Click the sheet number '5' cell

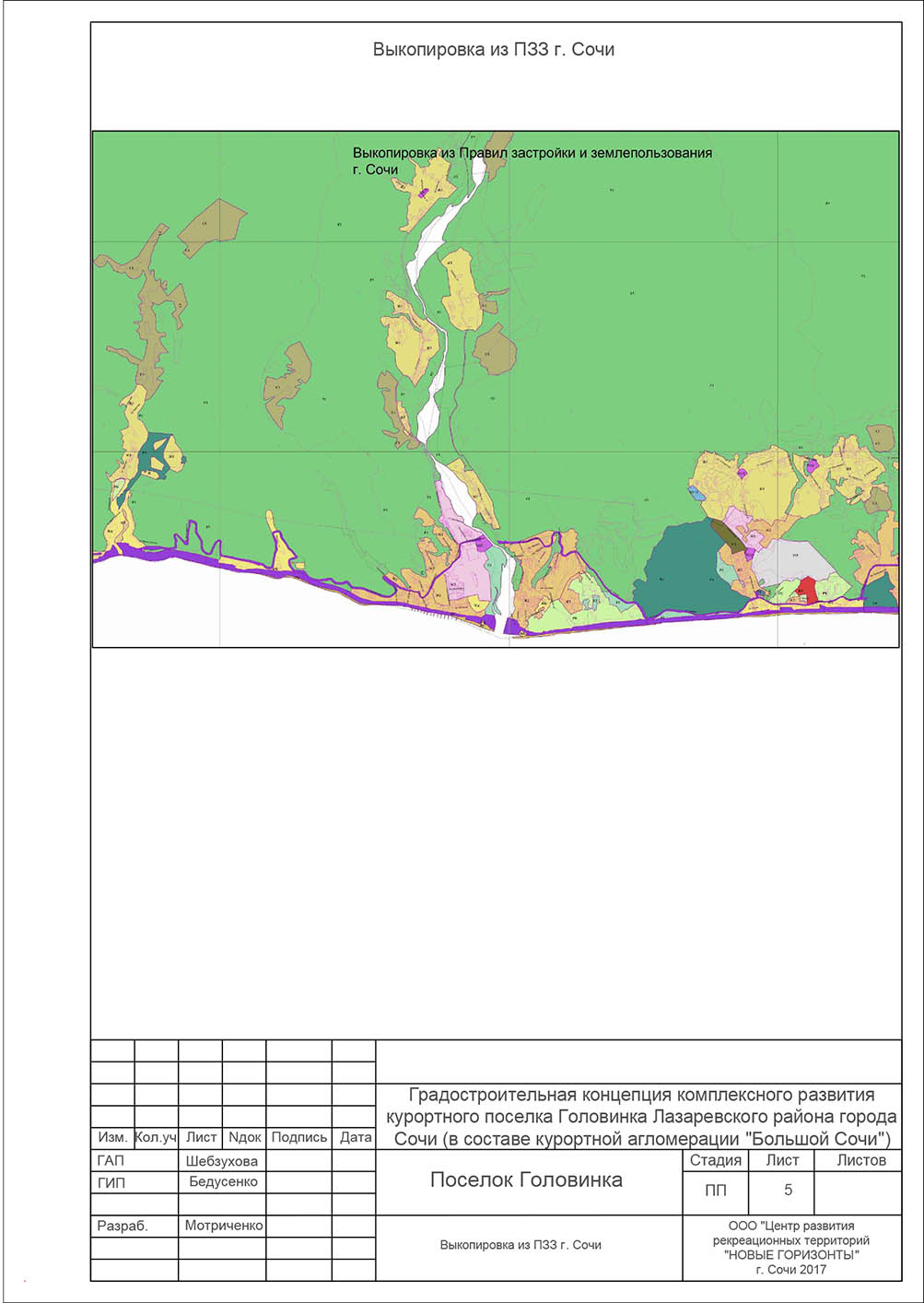coord(788,1191)
